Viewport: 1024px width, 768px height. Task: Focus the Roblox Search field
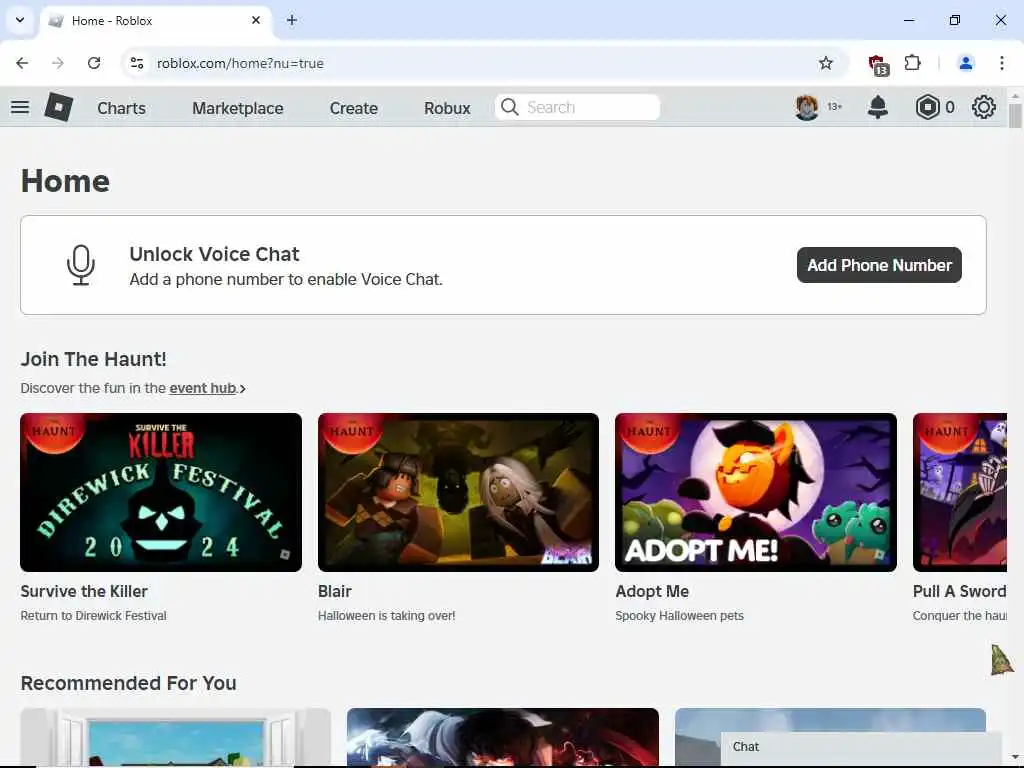[x=578, y=107]
